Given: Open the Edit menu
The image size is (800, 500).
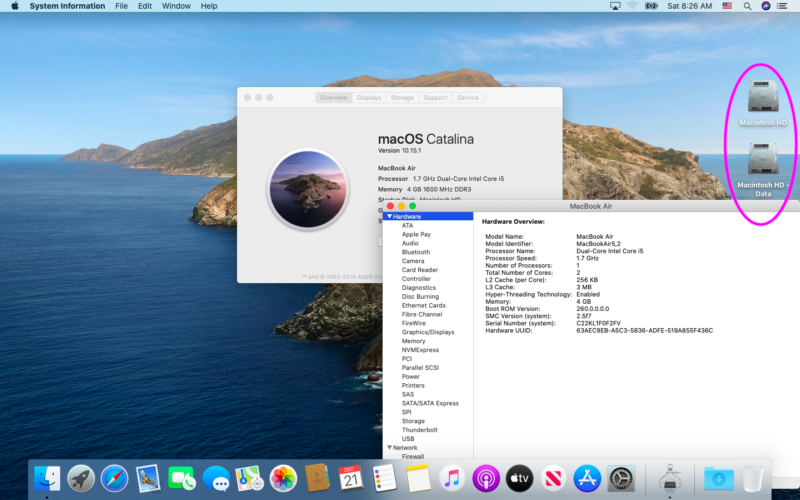Looking at the screenshot, I should point(145,6).
